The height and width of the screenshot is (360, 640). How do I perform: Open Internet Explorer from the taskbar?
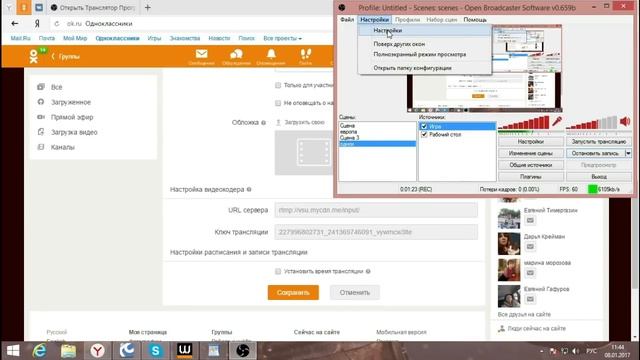[39, 351]
